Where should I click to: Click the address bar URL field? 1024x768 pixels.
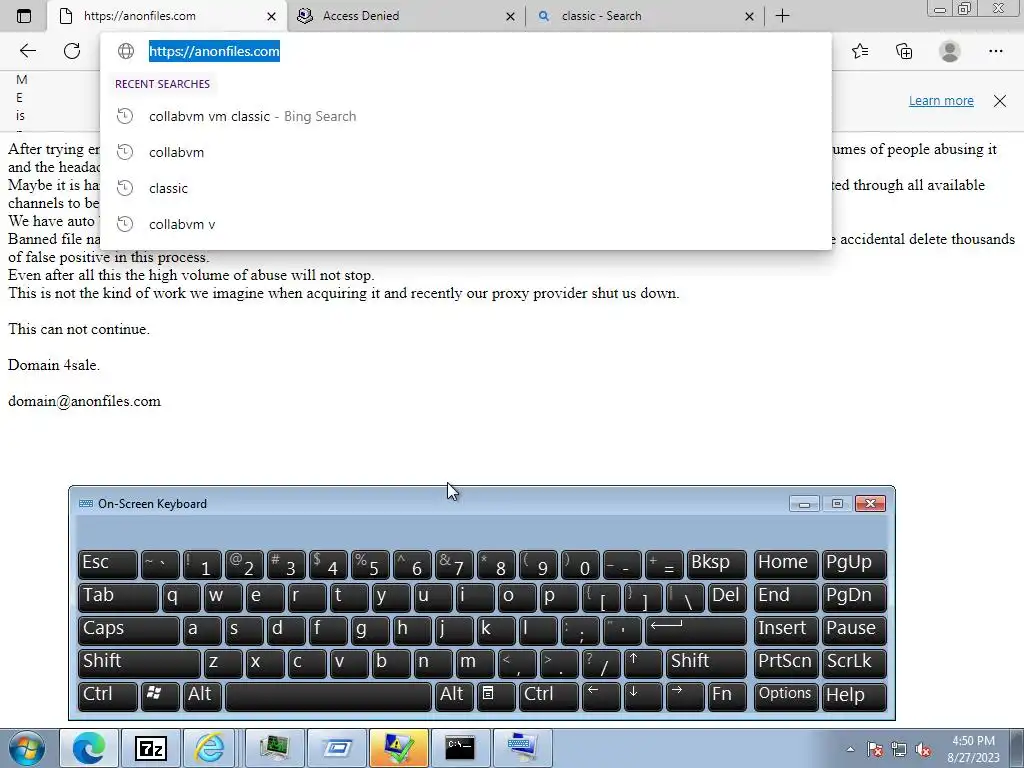[x=466, y=51]
